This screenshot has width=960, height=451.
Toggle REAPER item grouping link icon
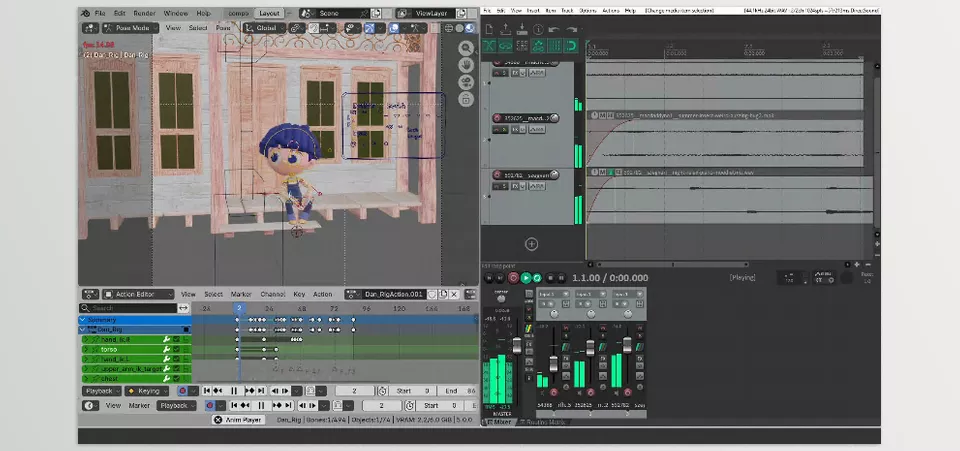[505, 46]
